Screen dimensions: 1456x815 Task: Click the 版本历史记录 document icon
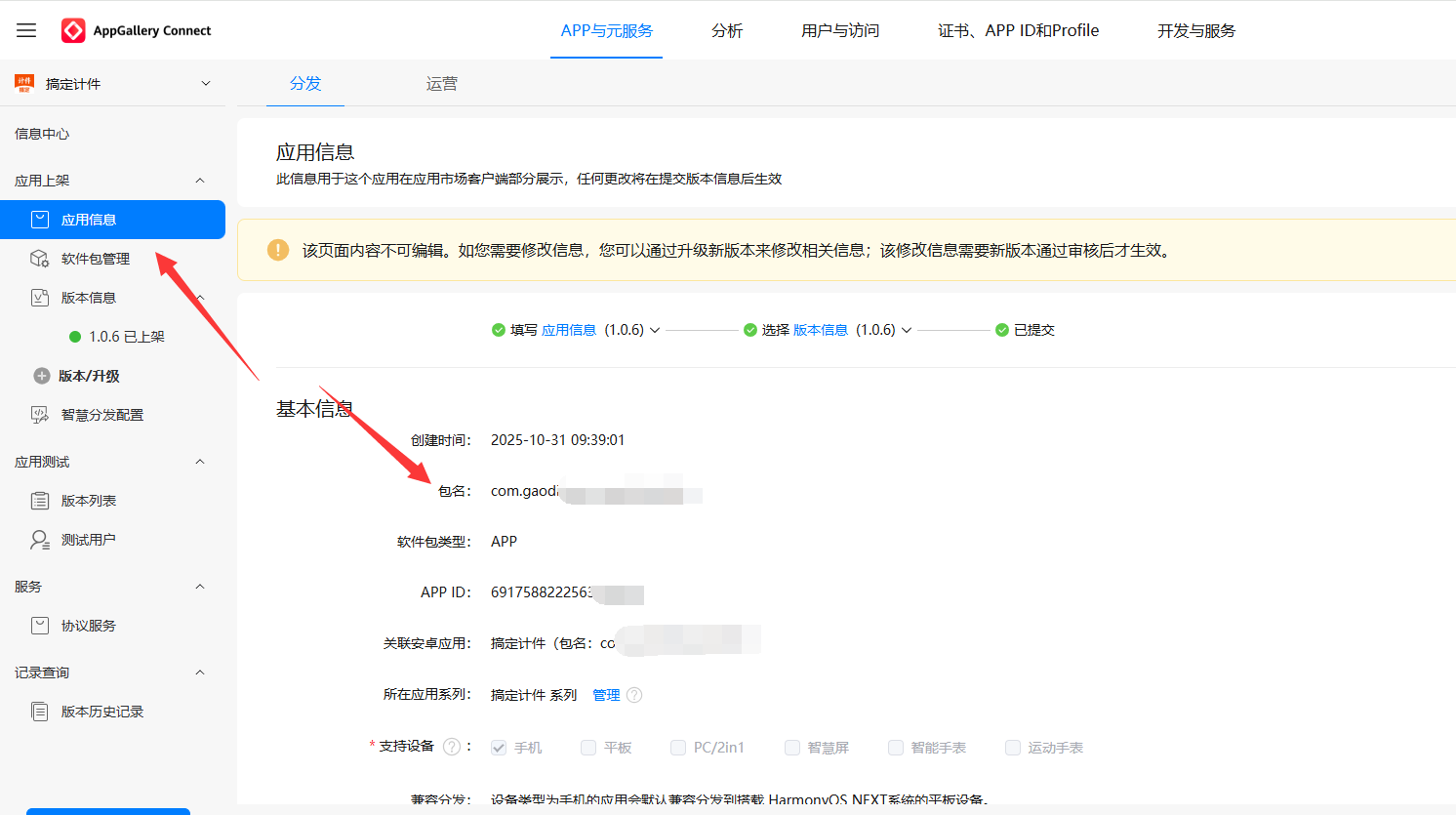point(40,712)
